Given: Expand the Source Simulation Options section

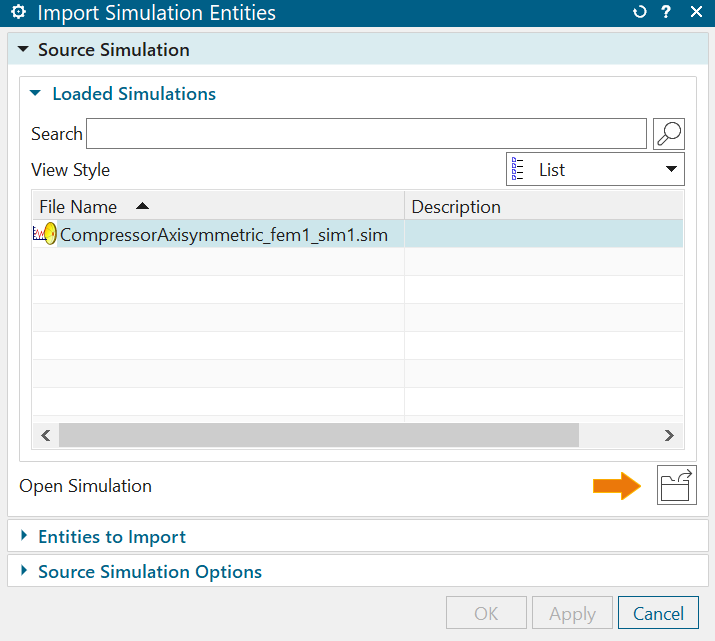Looking at the screenshot, I should point(24,572).
